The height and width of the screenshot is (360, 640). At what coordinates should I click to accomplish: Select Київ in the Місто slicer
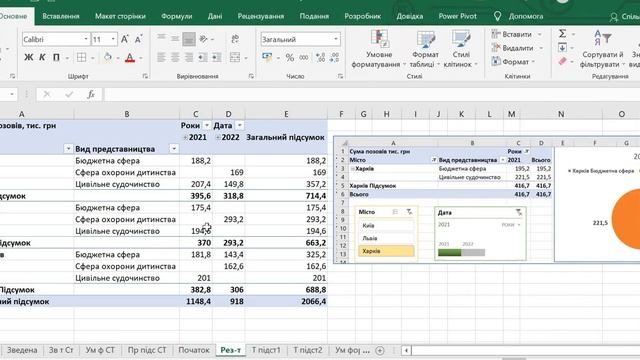click(386, 225)
